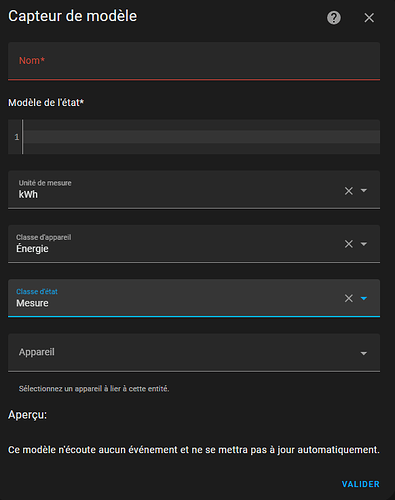Clear the Mesure state class value
The image size is (395, 500).
point(349,298)
